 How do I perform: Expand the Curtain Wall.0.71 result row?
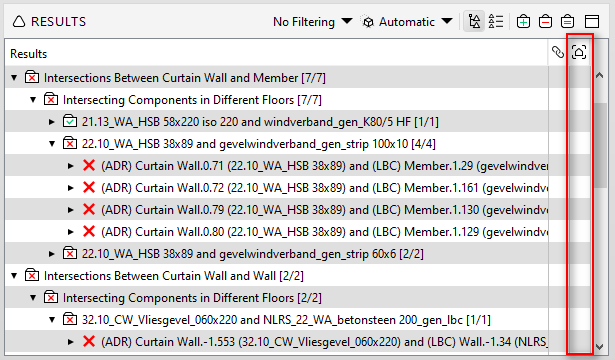click(x=71, y=166)
